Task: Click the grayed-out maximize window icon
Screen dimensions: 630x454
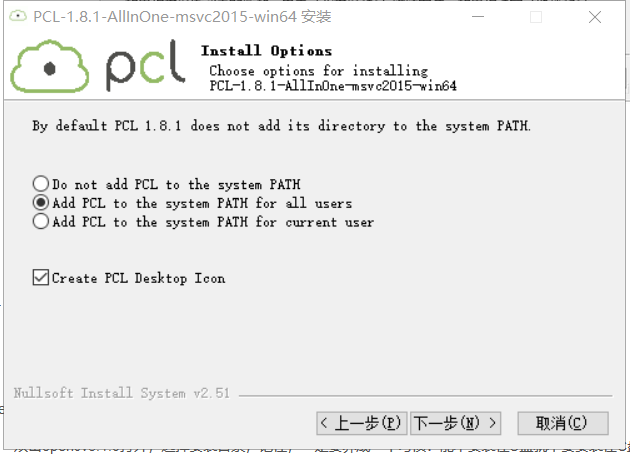Action: (x=536, y=17)
